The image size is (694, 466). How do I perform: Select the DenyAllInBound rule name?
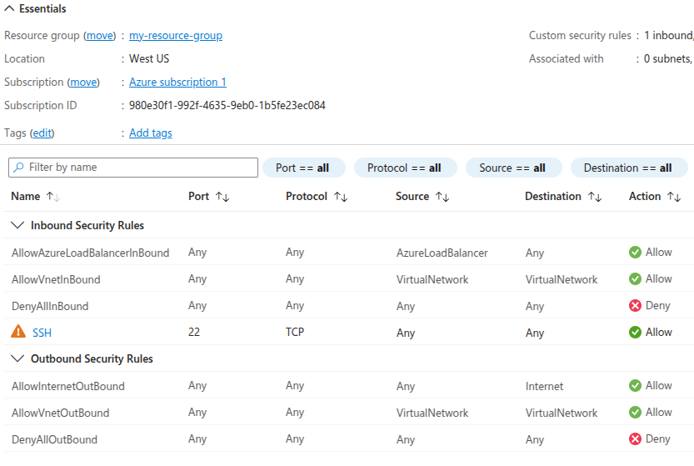(x=50, y=306)
